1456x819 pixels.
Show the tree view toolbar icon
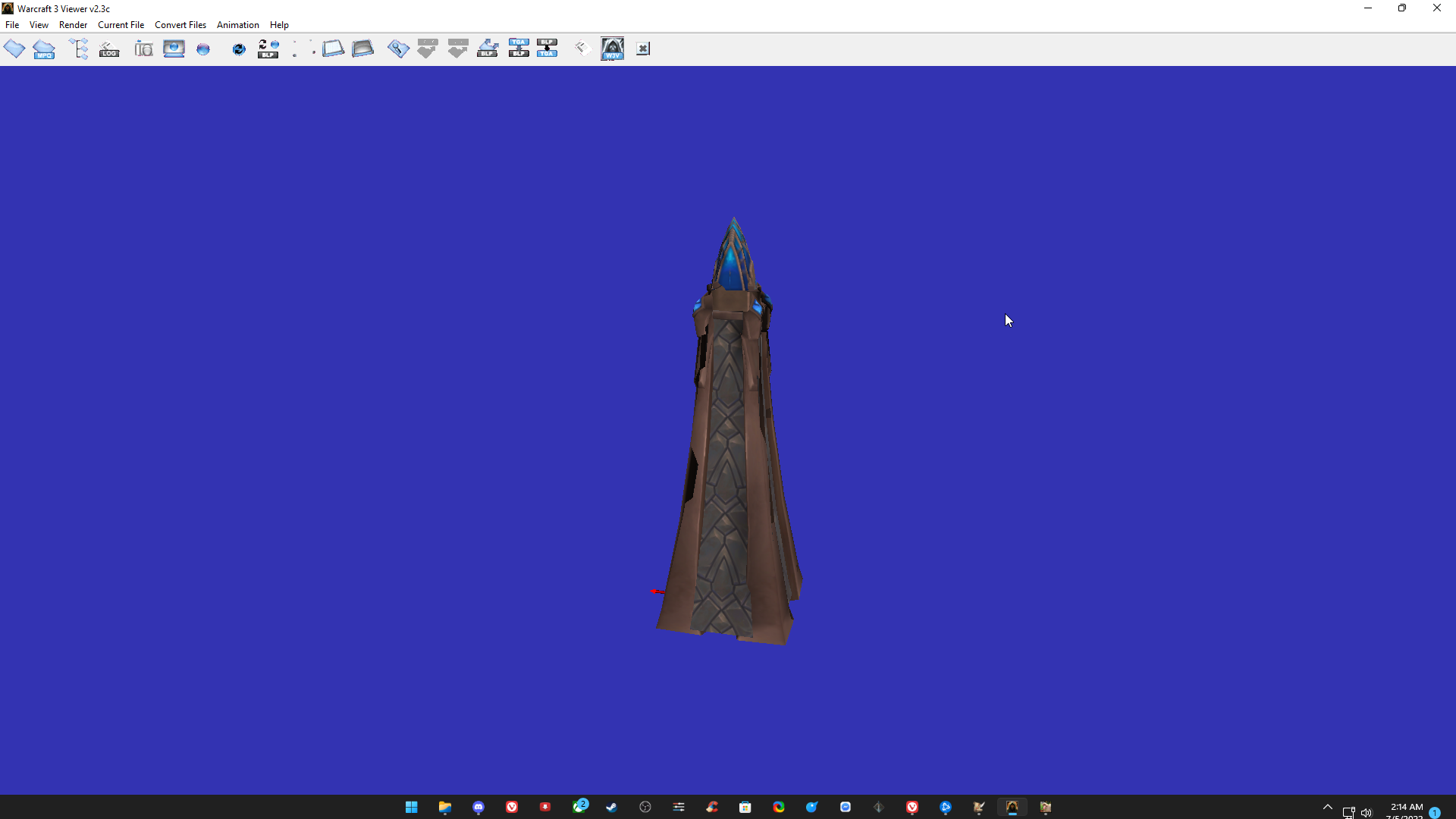pyautogui.click(x=79, y=49)
